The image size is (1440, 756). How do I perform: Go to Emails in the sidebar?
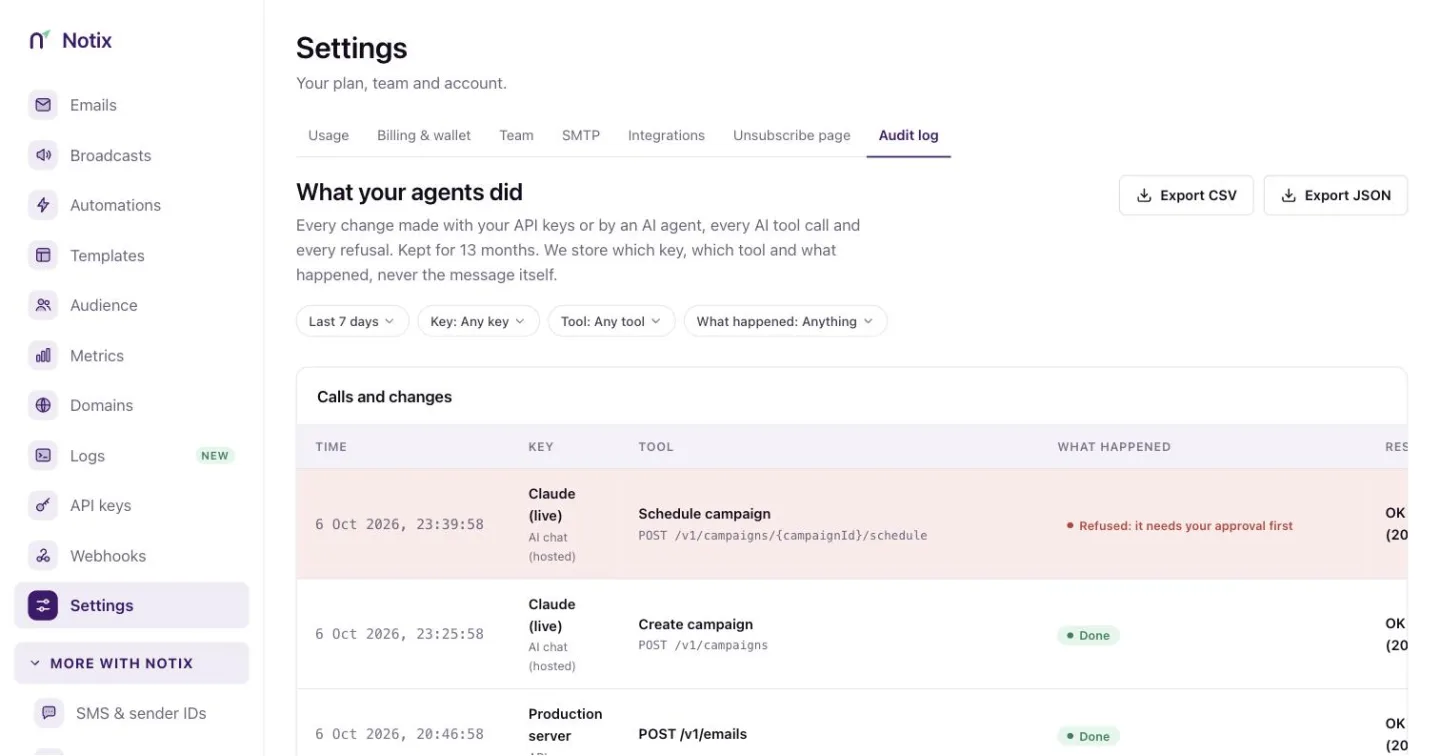click(131, 105)
